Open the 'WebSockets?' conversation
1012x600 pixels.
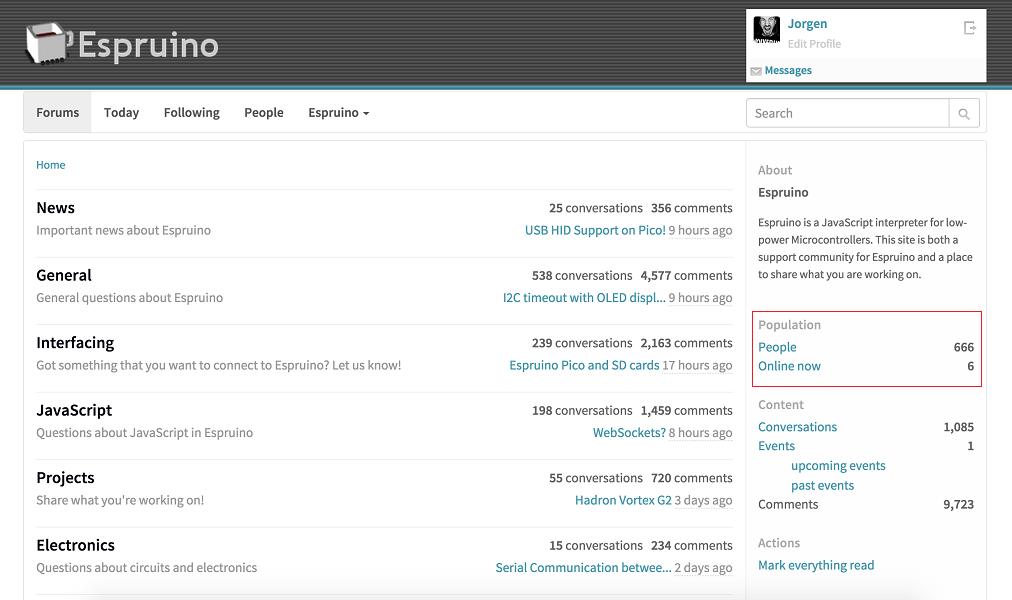[629, 433]
